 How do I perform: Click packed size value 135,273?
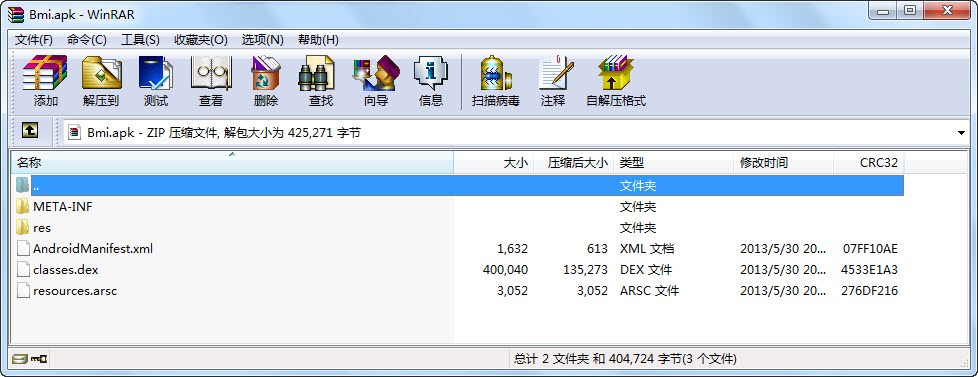point(584,270)
